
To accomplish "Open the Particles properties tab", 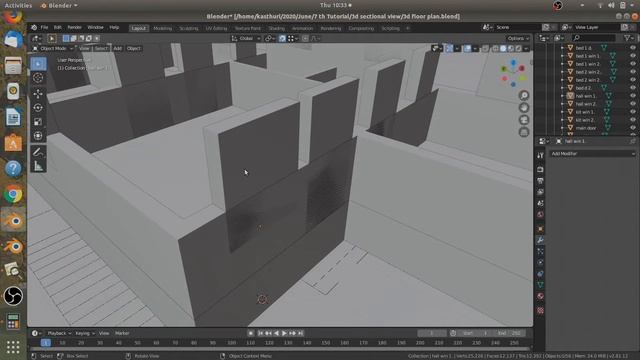I will (540, 251).
